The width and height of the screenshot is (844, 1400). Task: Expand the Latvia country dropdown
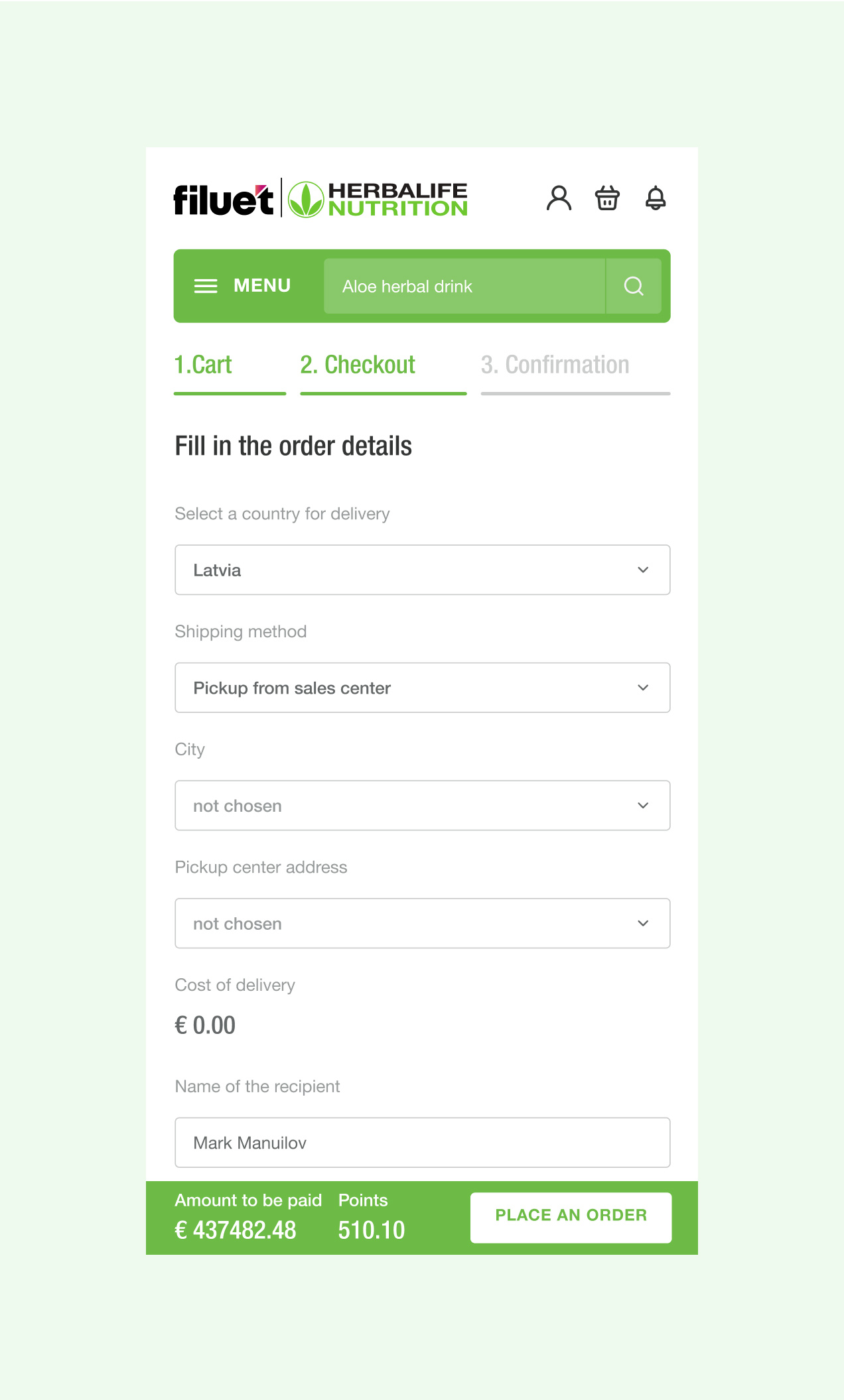point(422,570)
